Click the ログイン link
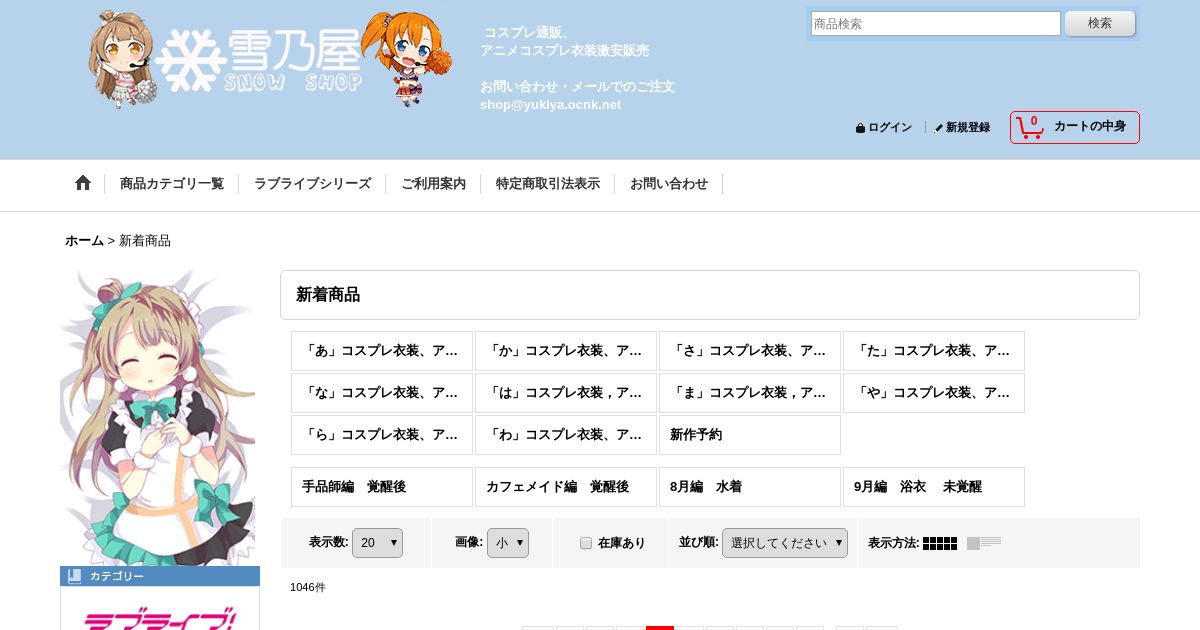The width and height of the screenshot is (1200, 630). click(x=890, y=128)
